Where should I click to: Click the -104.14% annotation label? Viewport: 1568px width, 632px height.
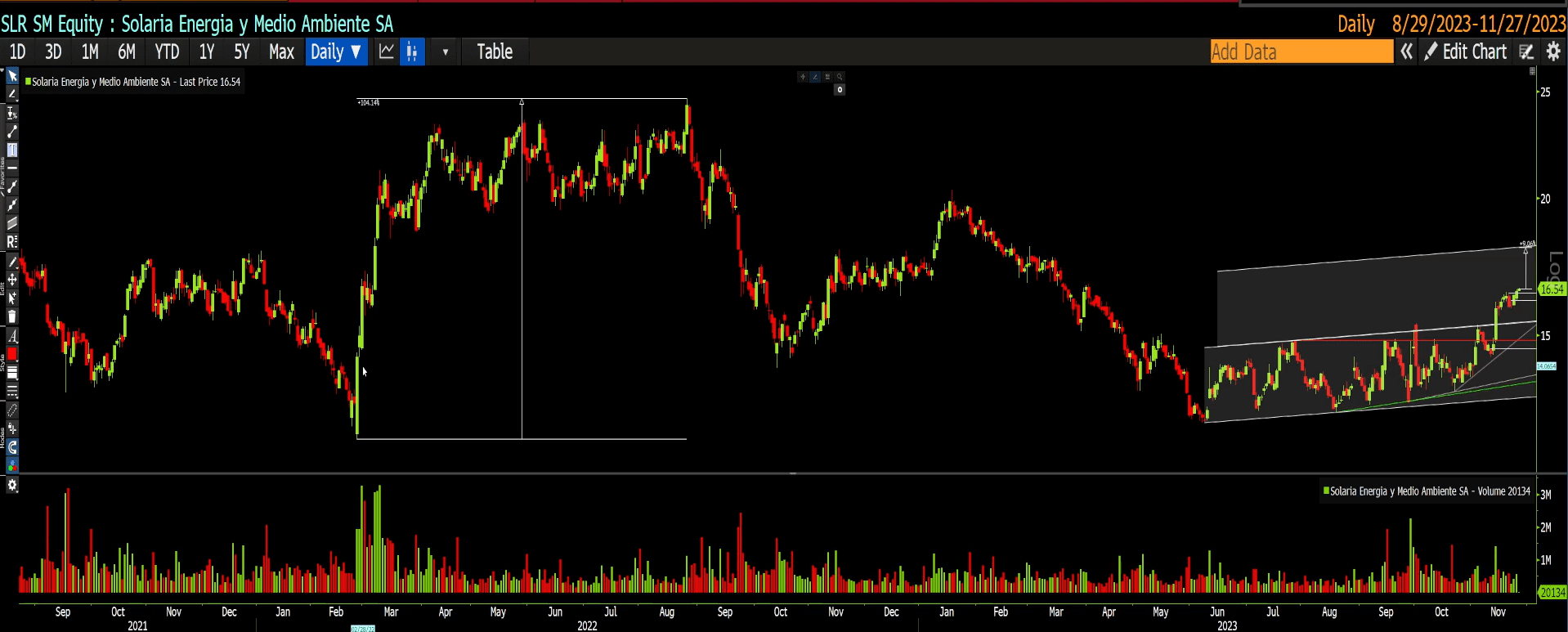369,102
